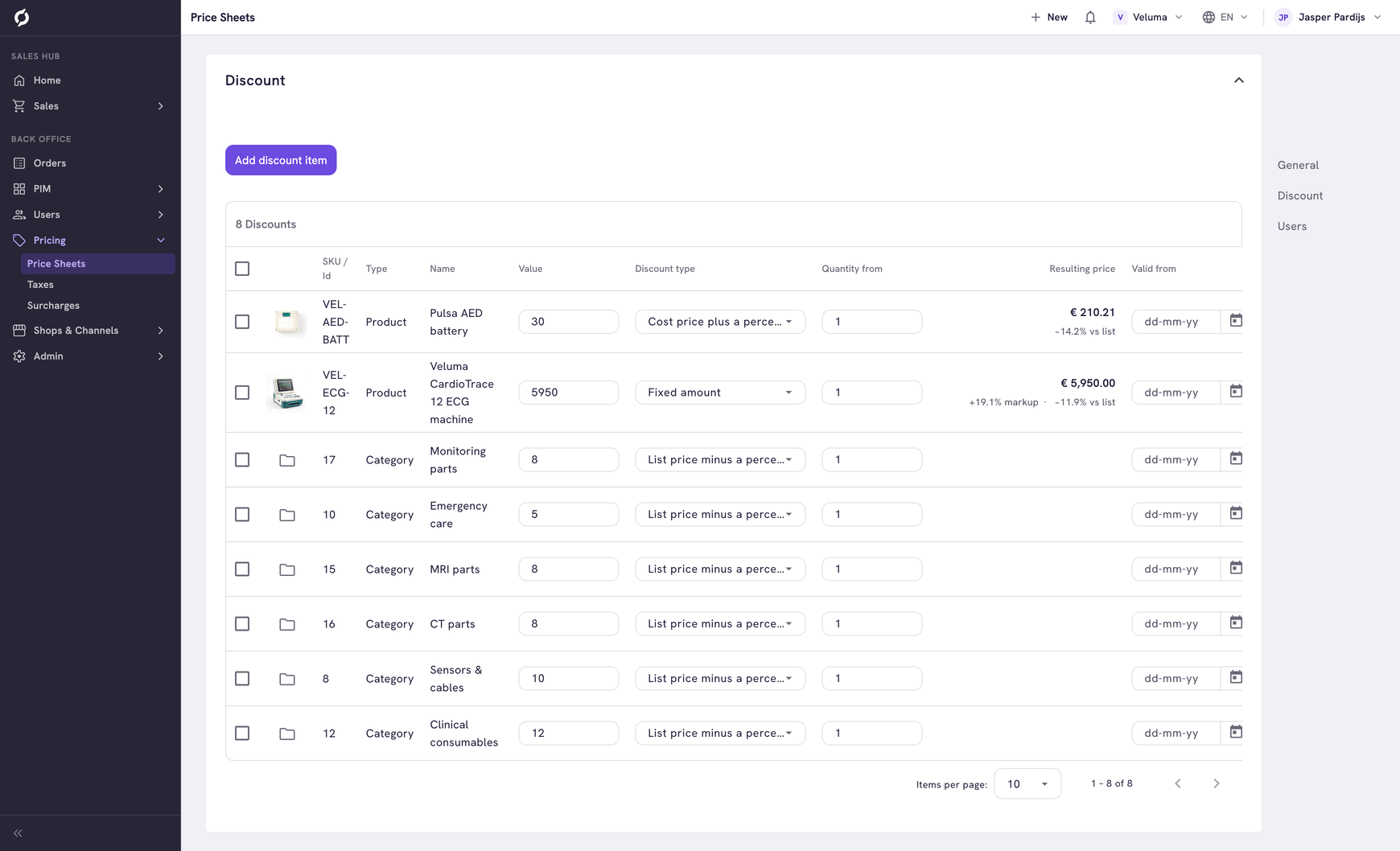Click Quantity from field for Sensors & cables
The width and height of the screenshot is (1400, 851).
click(871, 679)
